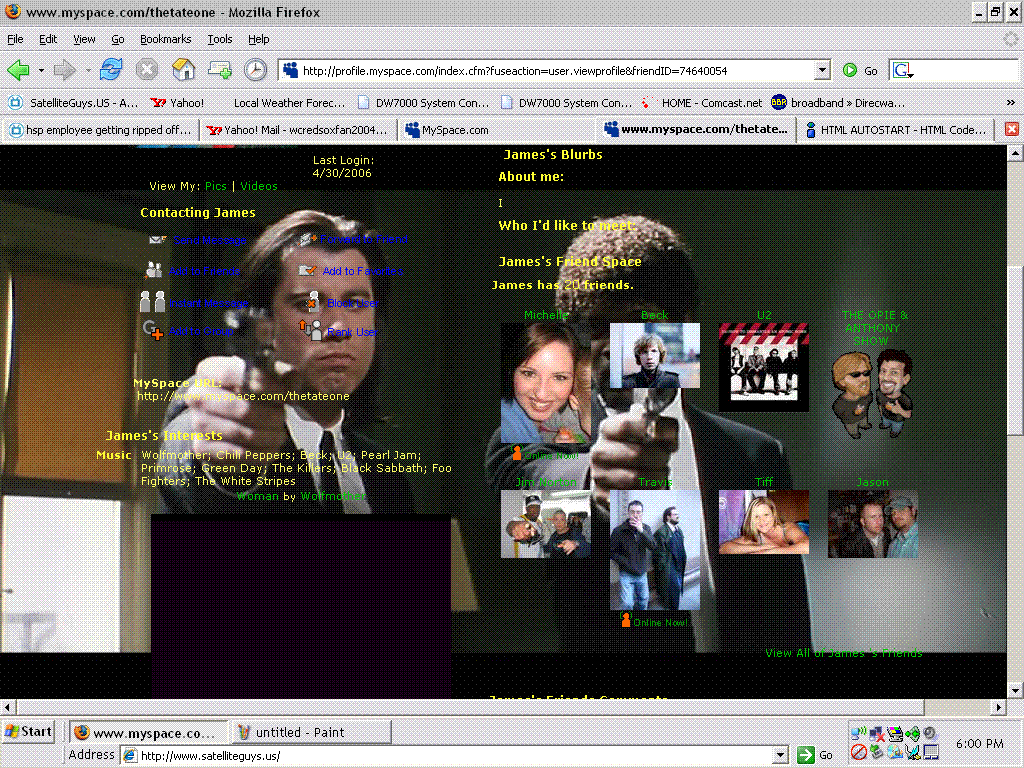The width and height of the screenshot is (1024, 768).
Task: Click the Videos link
Action: pos(259,186)
